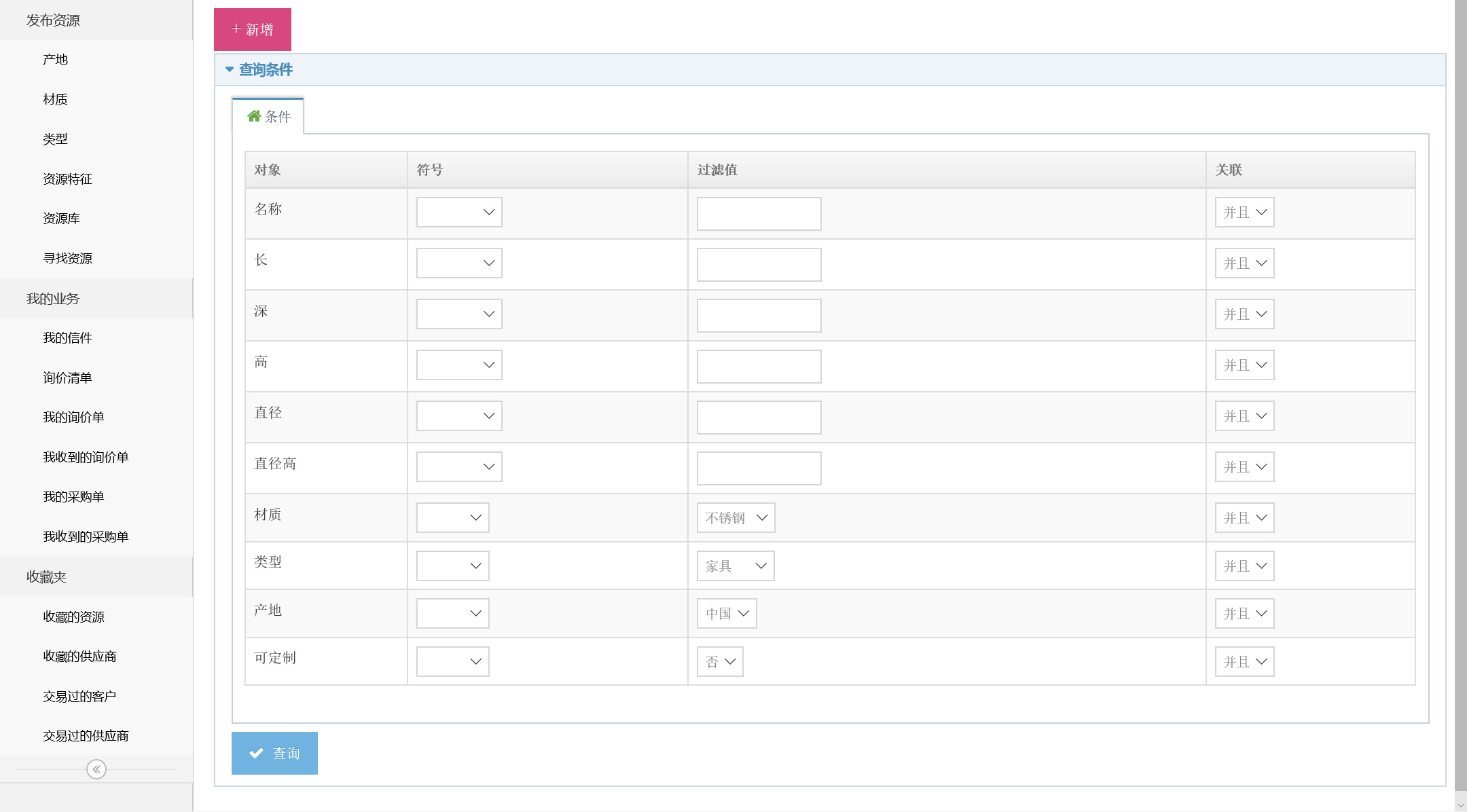Open 我的采购单 in the sidebar

[96, 497]
